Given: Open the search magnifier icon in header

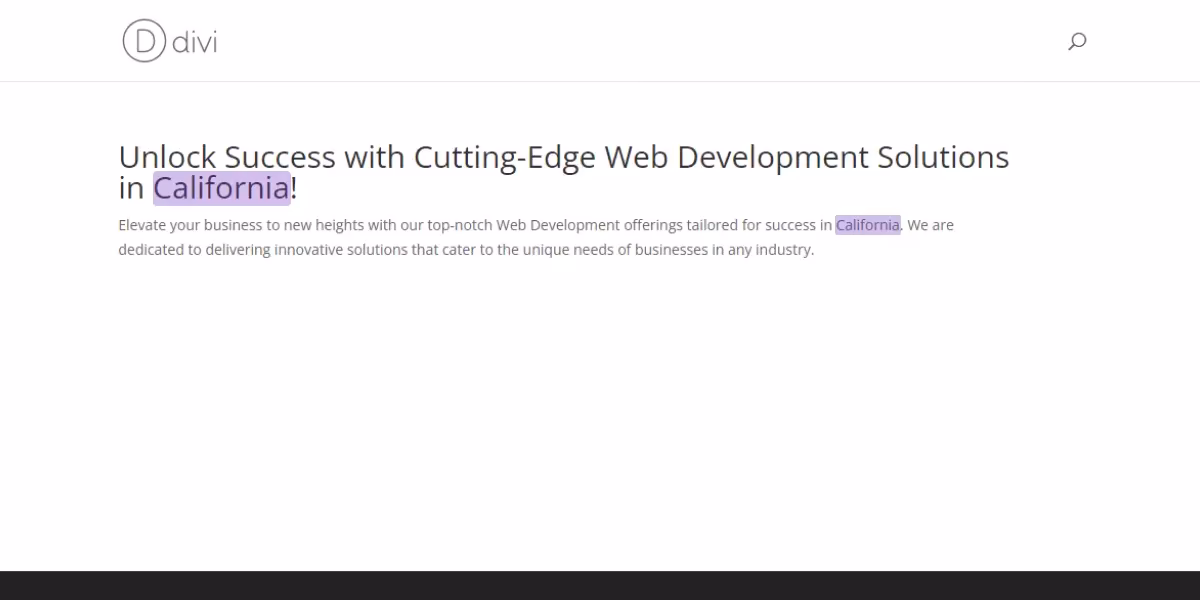Looking at the screenshot, I should (1077, 41).
